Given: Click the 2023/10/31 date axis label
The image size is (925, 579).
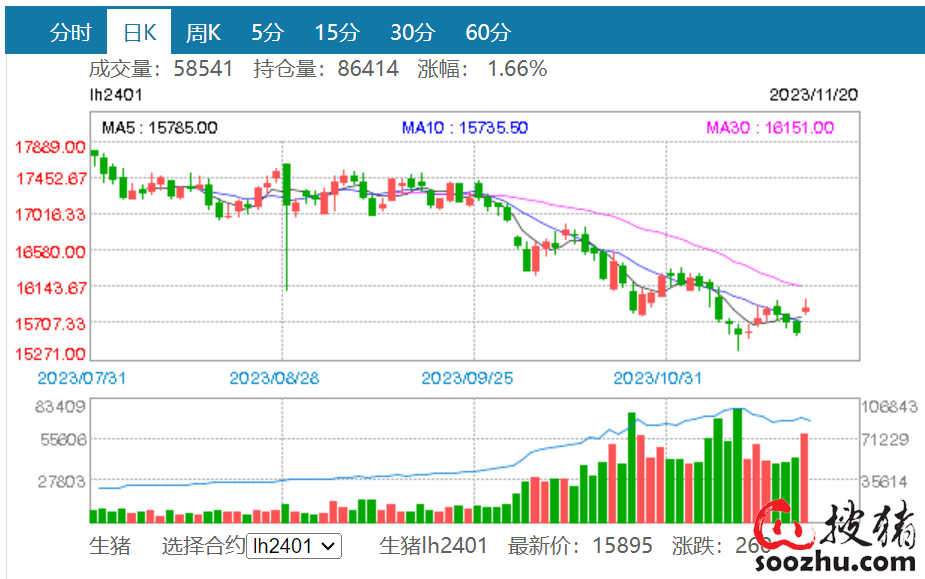Looking at the screenshot, I should [658, 378].
